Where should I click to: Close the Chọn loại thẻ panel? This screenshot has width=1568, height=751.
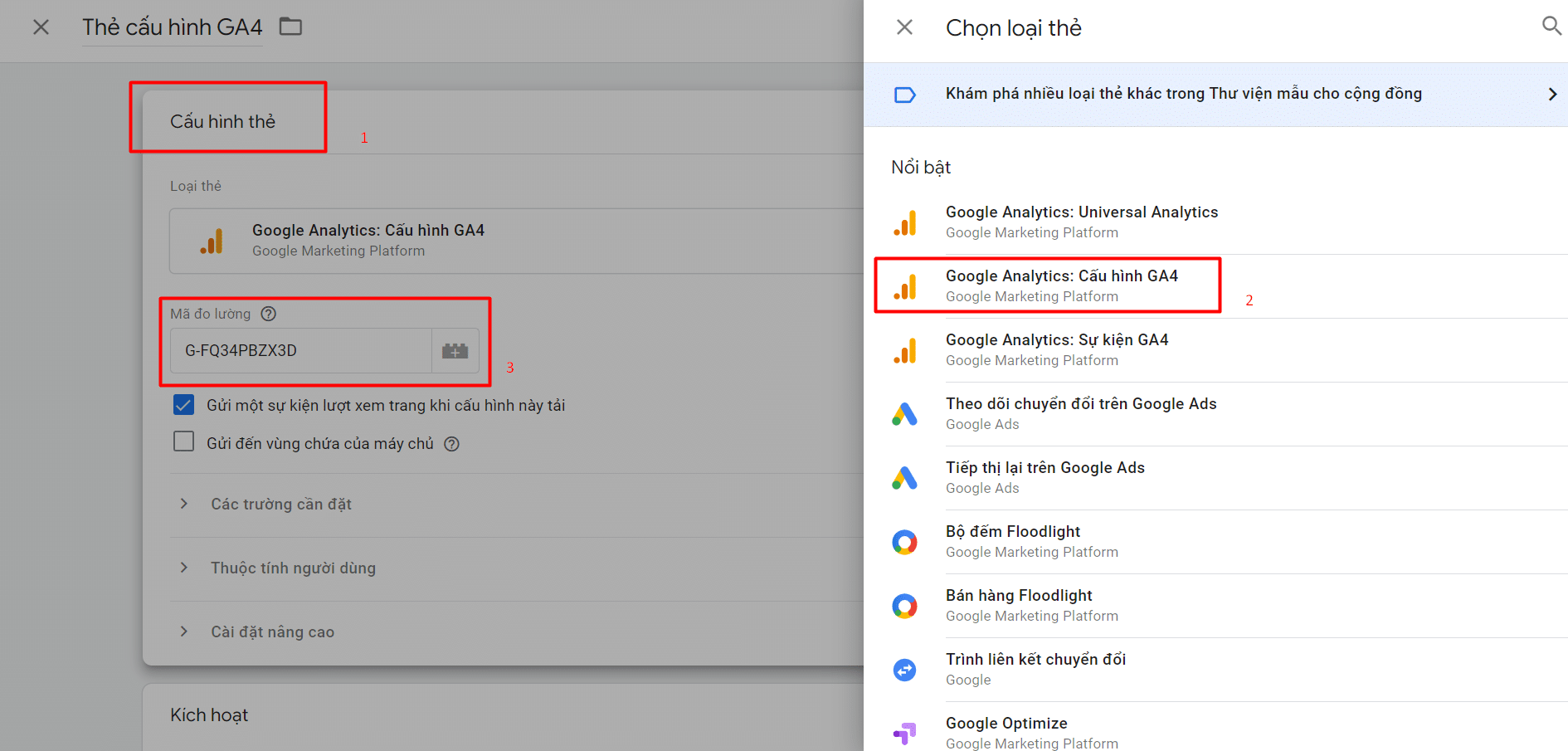(x=904, y=27)
